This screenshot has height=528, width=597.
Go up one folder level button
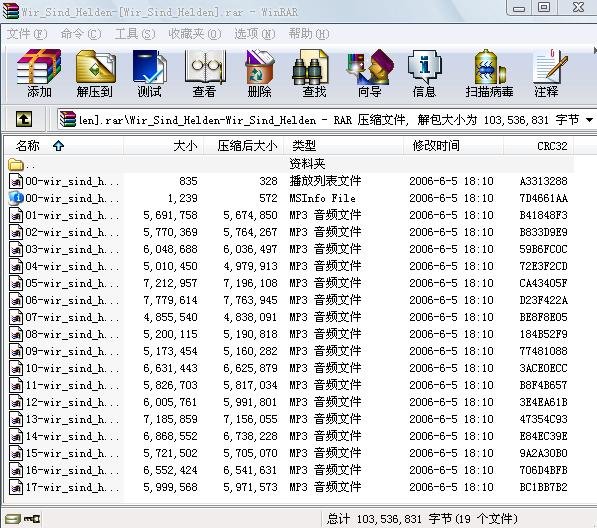coord(24,120)
